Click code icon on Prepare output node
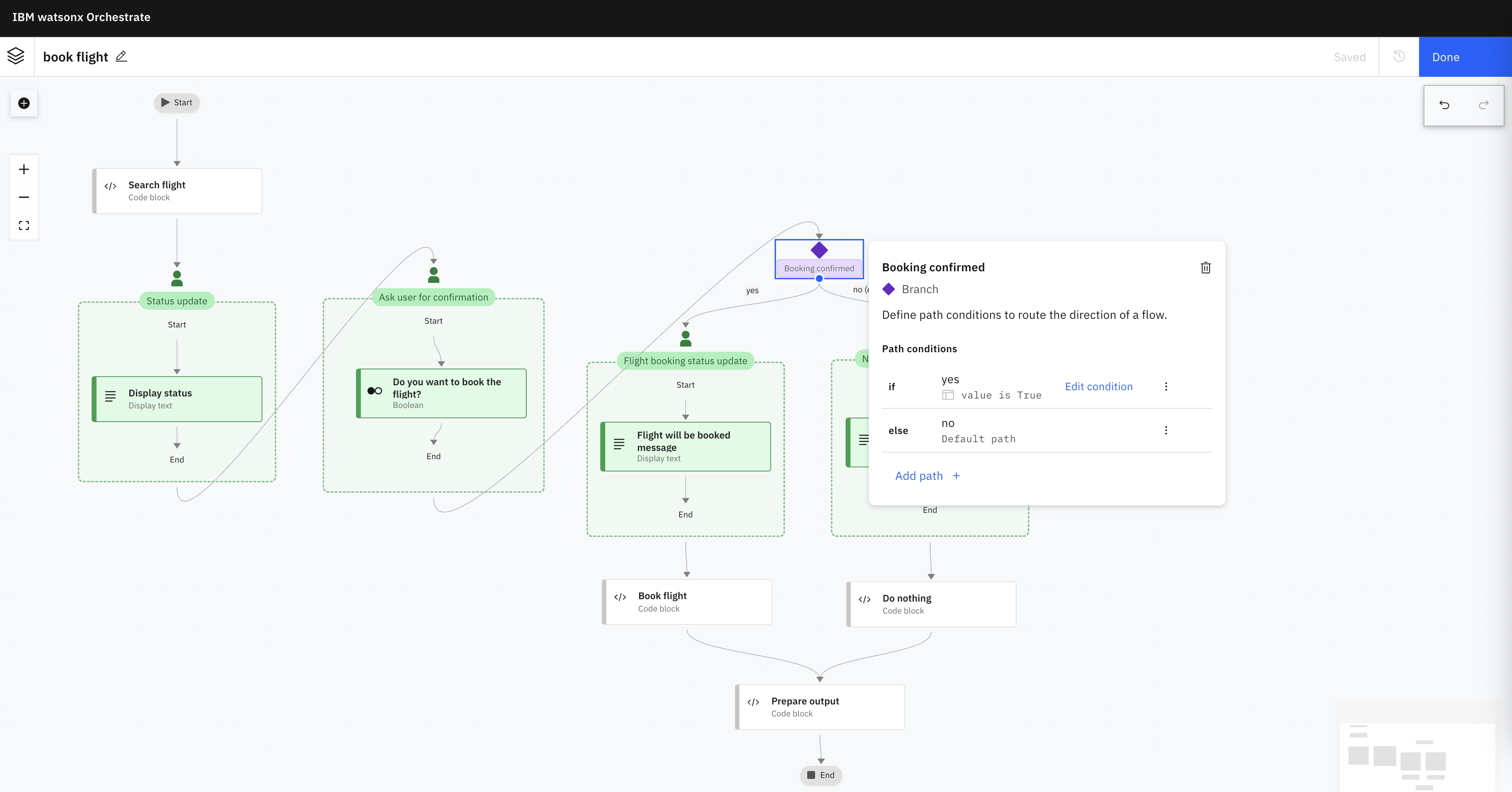The width and height of the screenshot is (1512, 792). 754,702
